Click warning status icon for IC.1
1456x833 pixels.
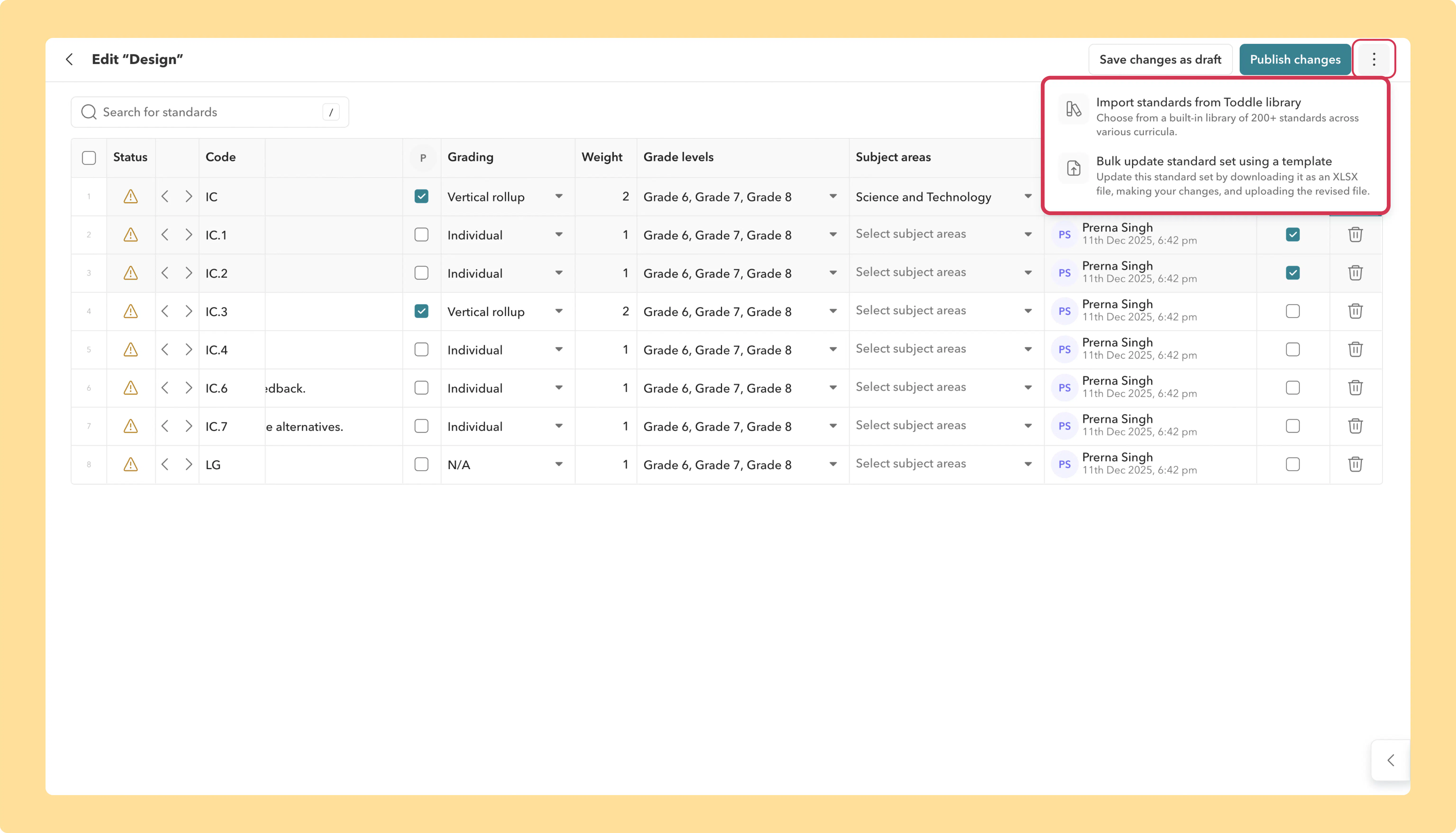[130, 235]
